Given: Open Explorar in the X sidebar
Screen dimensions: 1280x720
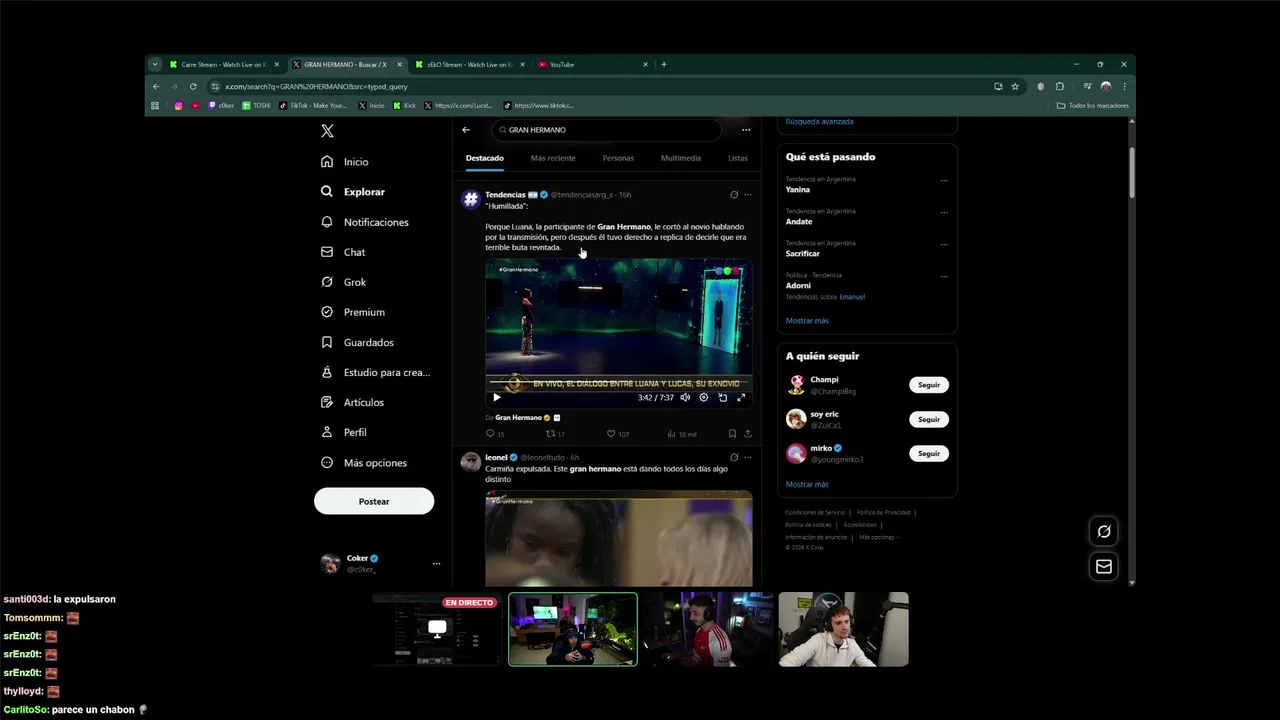Looking at the screenshot, I should [x=353, y=192].
